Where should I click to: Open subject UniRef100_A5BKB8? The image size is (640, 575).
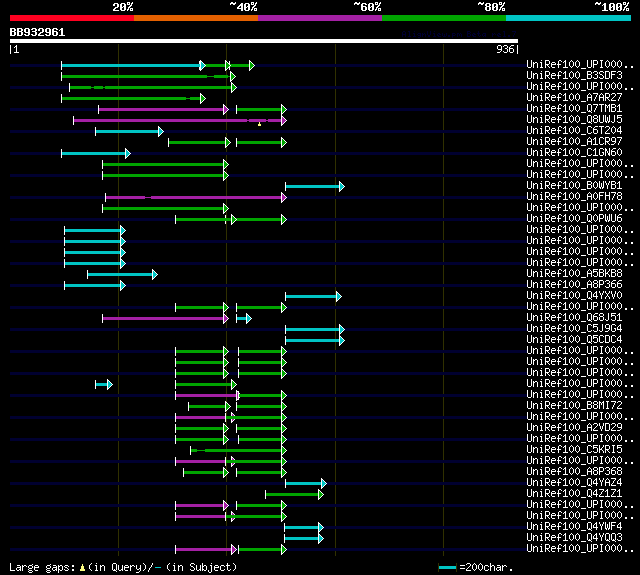(574, 273)
